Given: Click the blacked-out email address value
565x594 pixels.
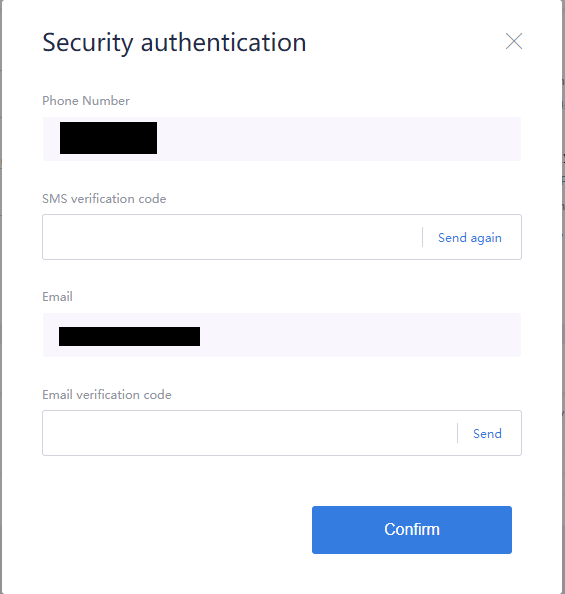Looking at the screenshot, I should (x=129, y=336).
